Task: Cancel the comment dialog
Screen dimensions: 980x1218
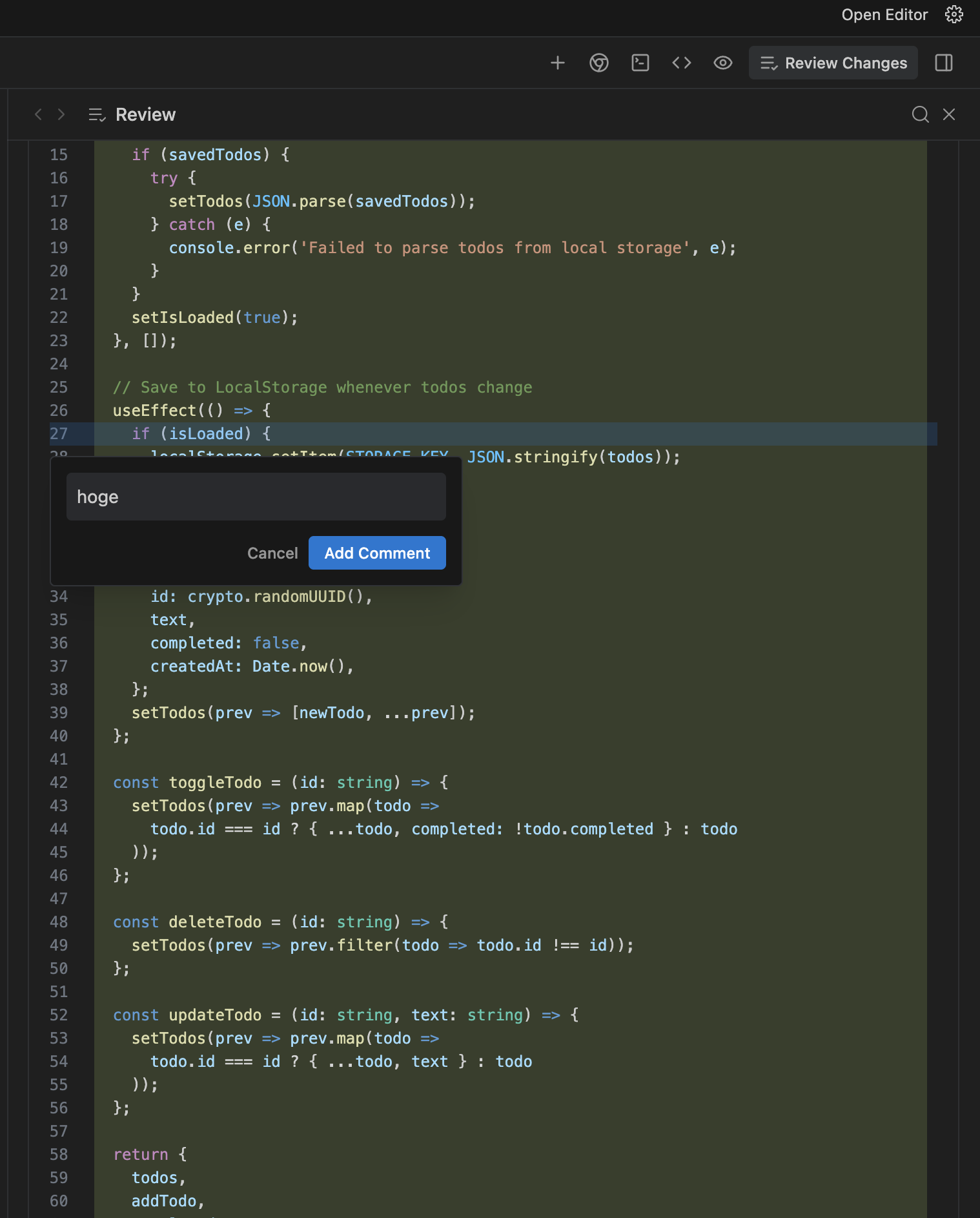Action: pos(272,553)
